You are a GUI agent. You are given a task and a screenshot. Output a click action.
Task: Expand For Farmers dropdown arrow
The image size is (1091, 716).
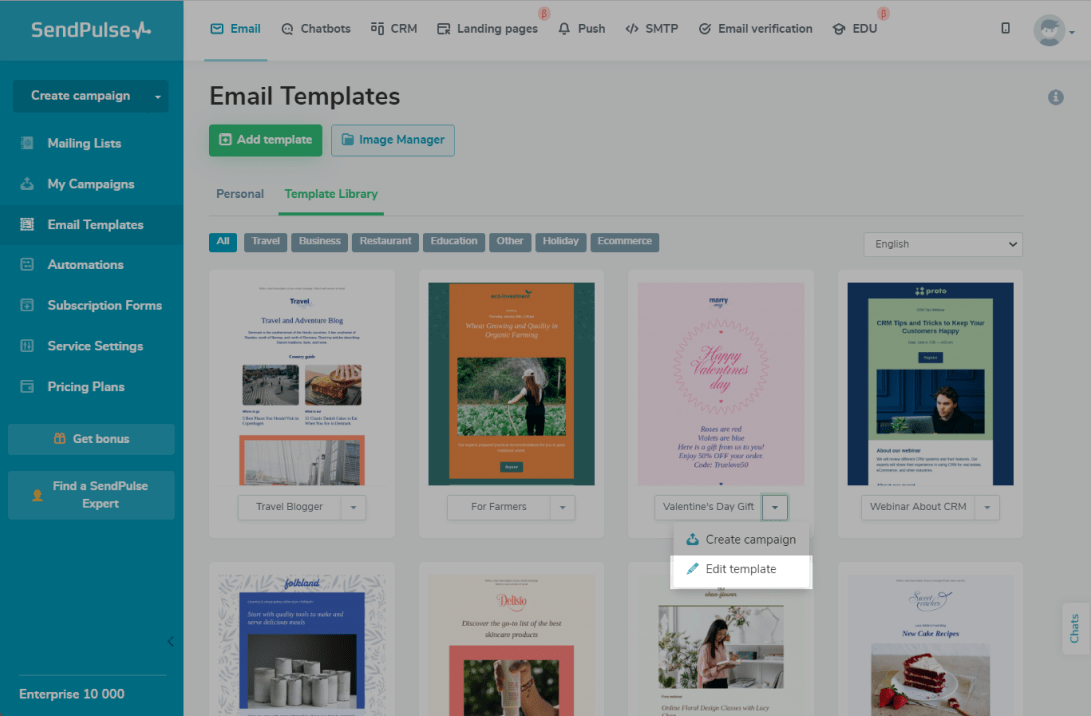(x=563, y=507)
